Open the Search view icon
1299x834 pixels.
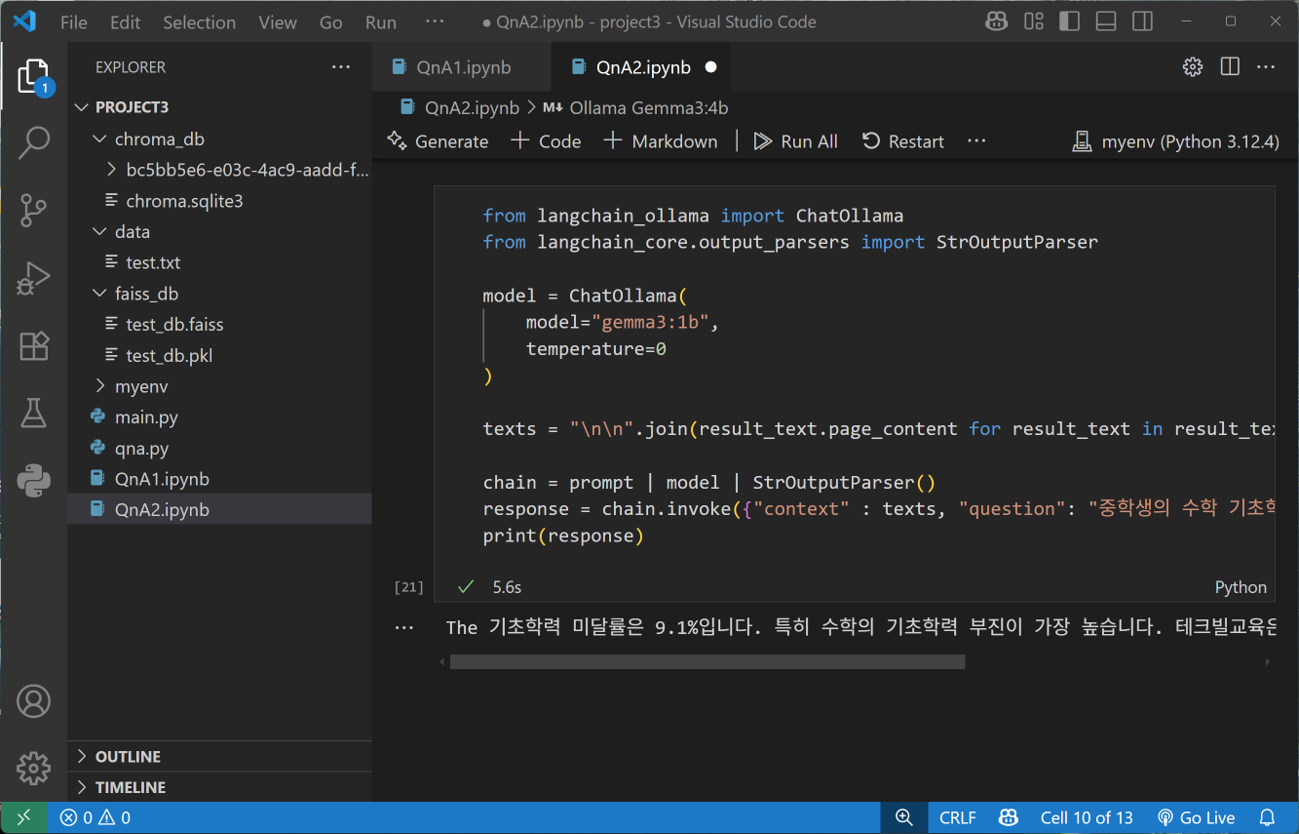(33, 142)
